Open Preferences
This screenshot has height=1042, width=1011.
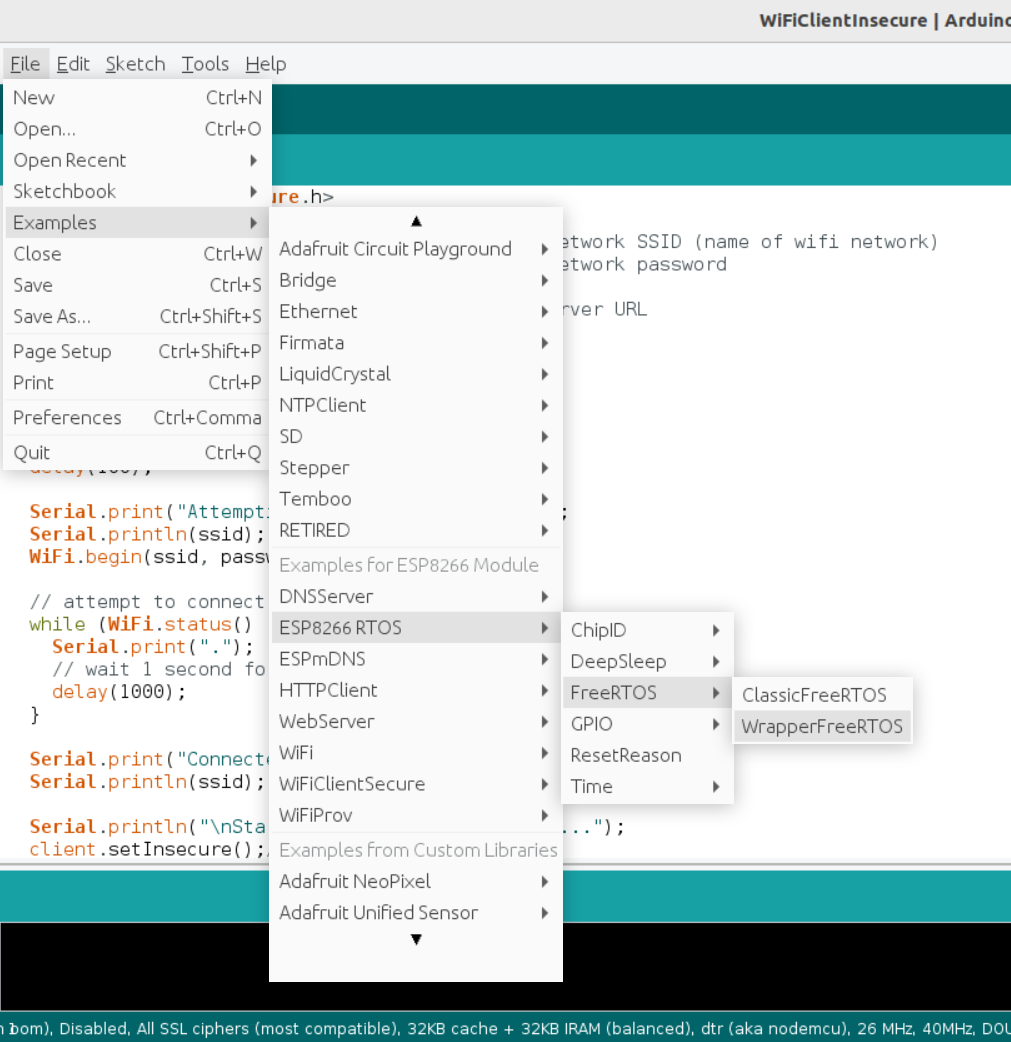[x=138, y=418]
